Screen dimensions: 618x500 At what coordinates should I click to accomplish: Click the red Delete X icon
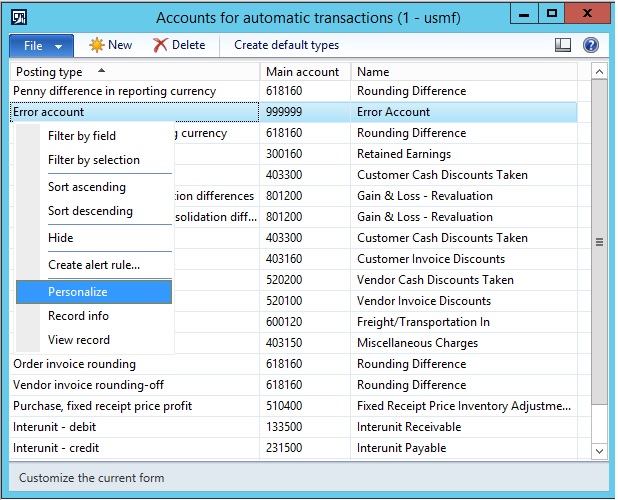click(160, 45)
